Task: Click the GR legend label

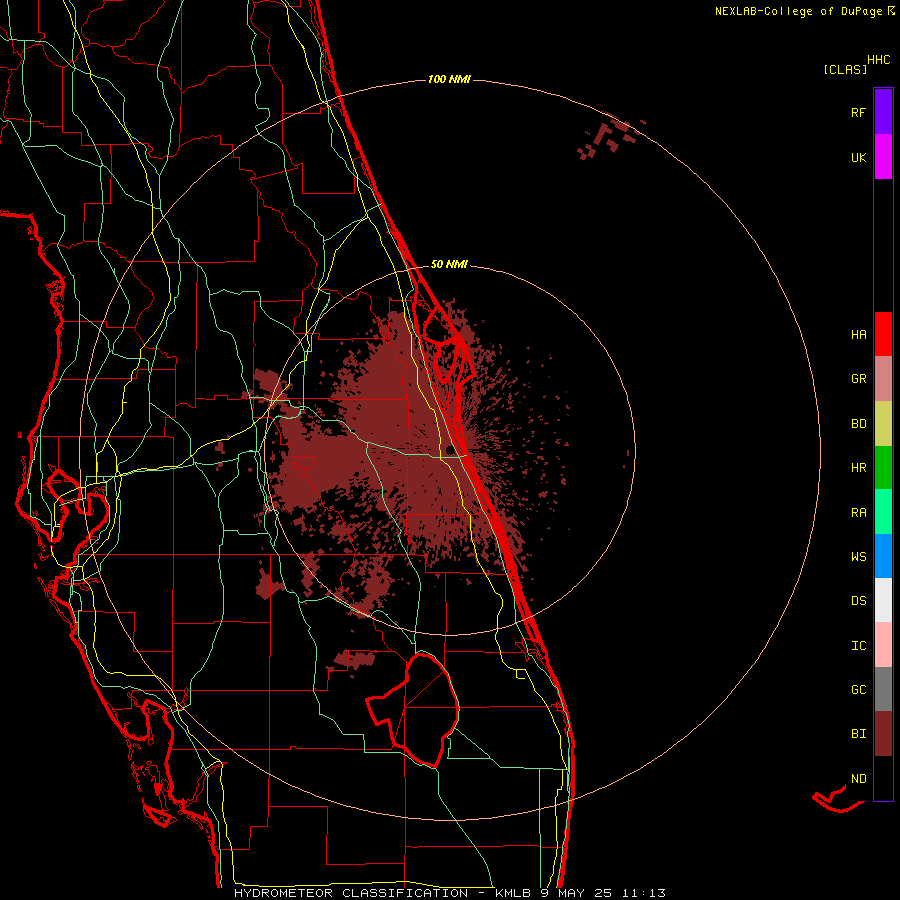Action: [859, 379]
